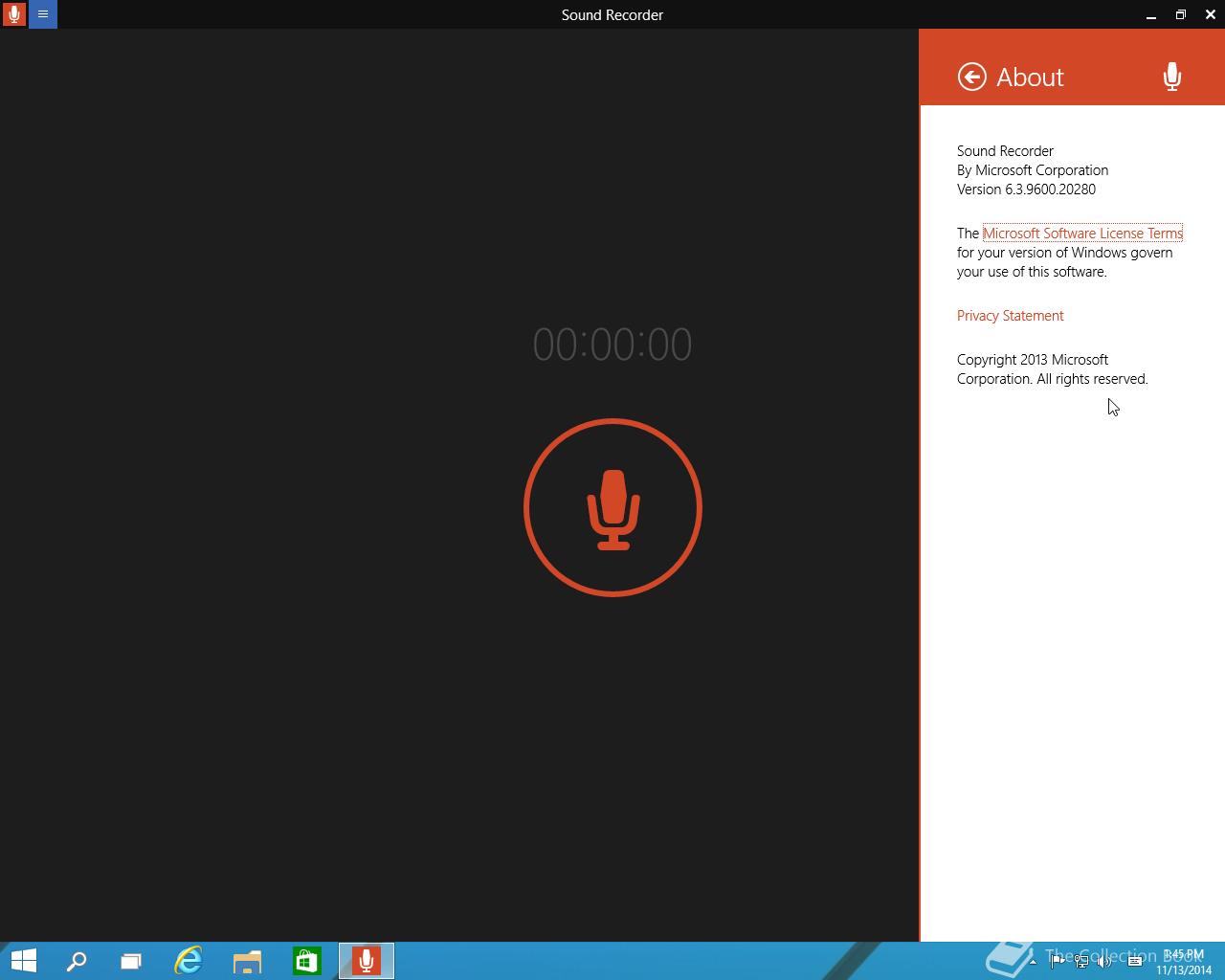Click the 00:00:00 recording timer
The image size is (1225, 980).
(612, 345)
